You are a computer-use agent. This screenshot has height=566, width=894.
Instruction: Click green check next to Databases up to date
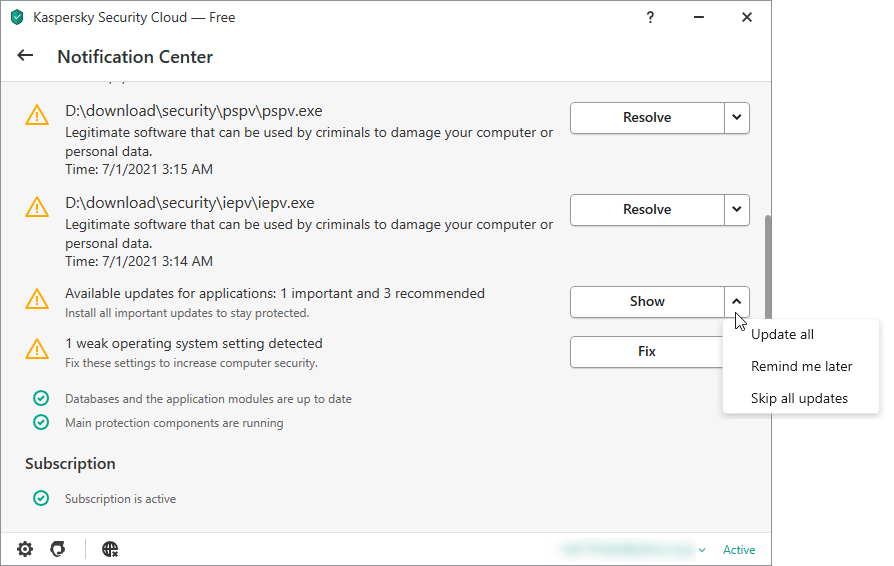tap(41, 398)
